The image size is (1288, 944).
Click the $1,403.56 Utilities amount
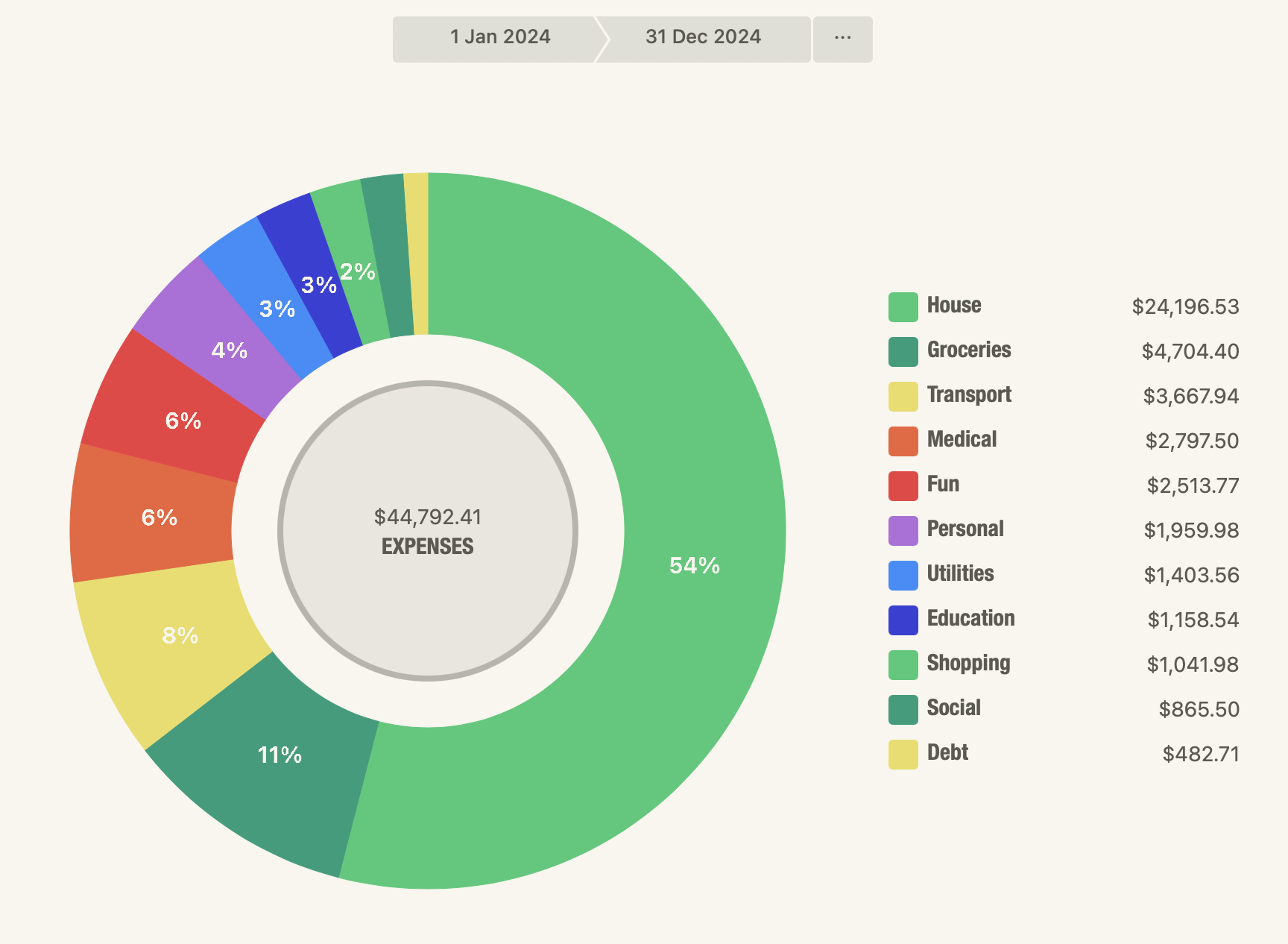(1191, 576)
